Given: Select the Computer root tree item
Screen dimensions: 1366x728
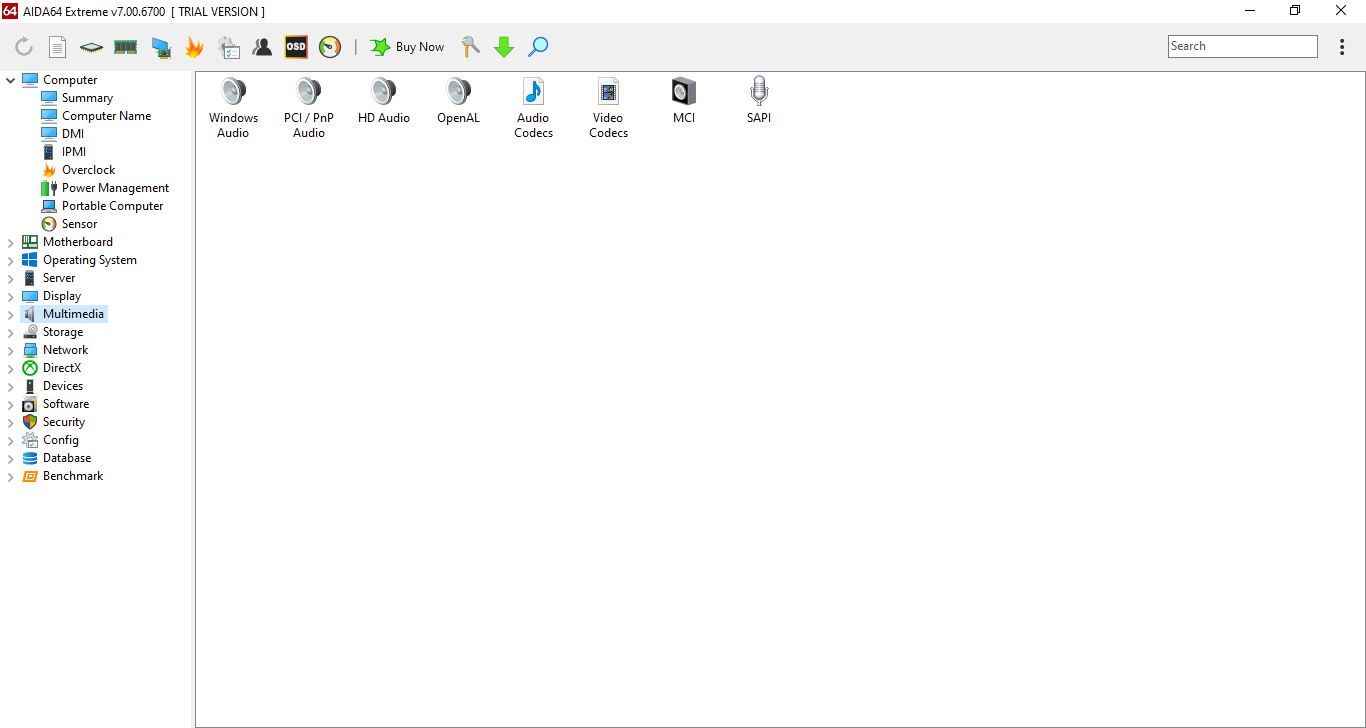Looking at the screenshot, I should tap(70, 80).
